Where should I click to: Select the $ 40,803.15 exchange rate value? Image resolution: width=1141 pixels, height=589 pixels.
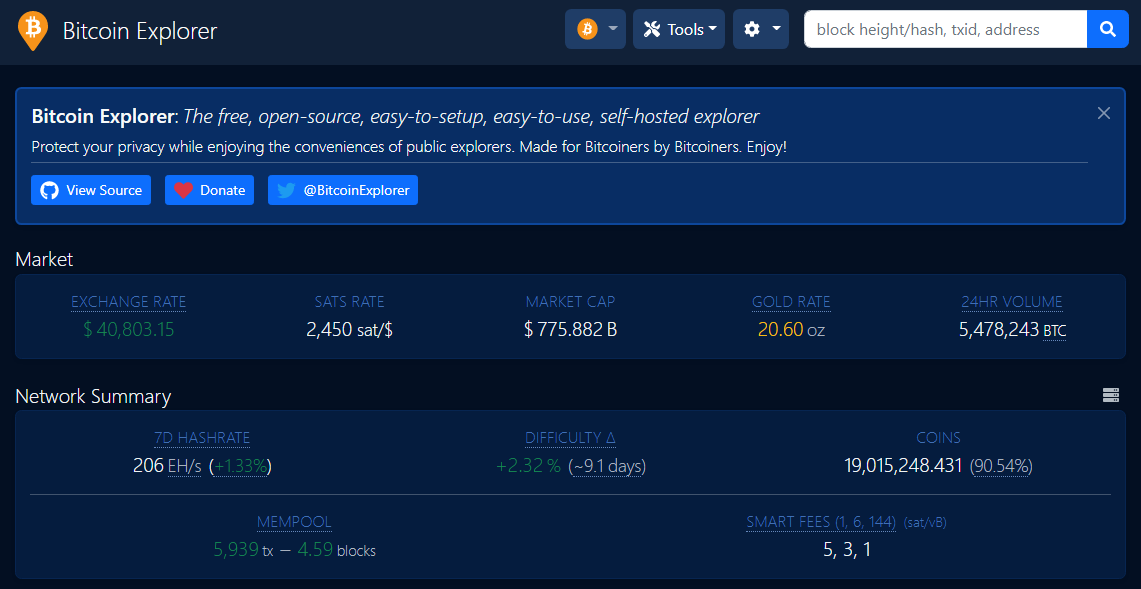coord(128,330)
